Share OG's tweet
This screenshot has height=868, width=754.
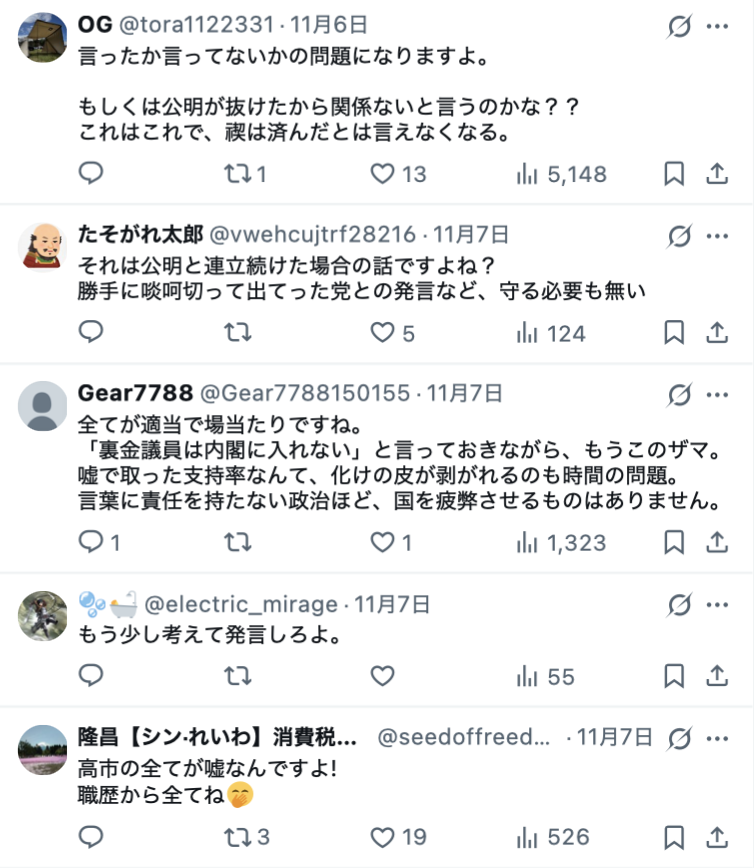(716, 174)
